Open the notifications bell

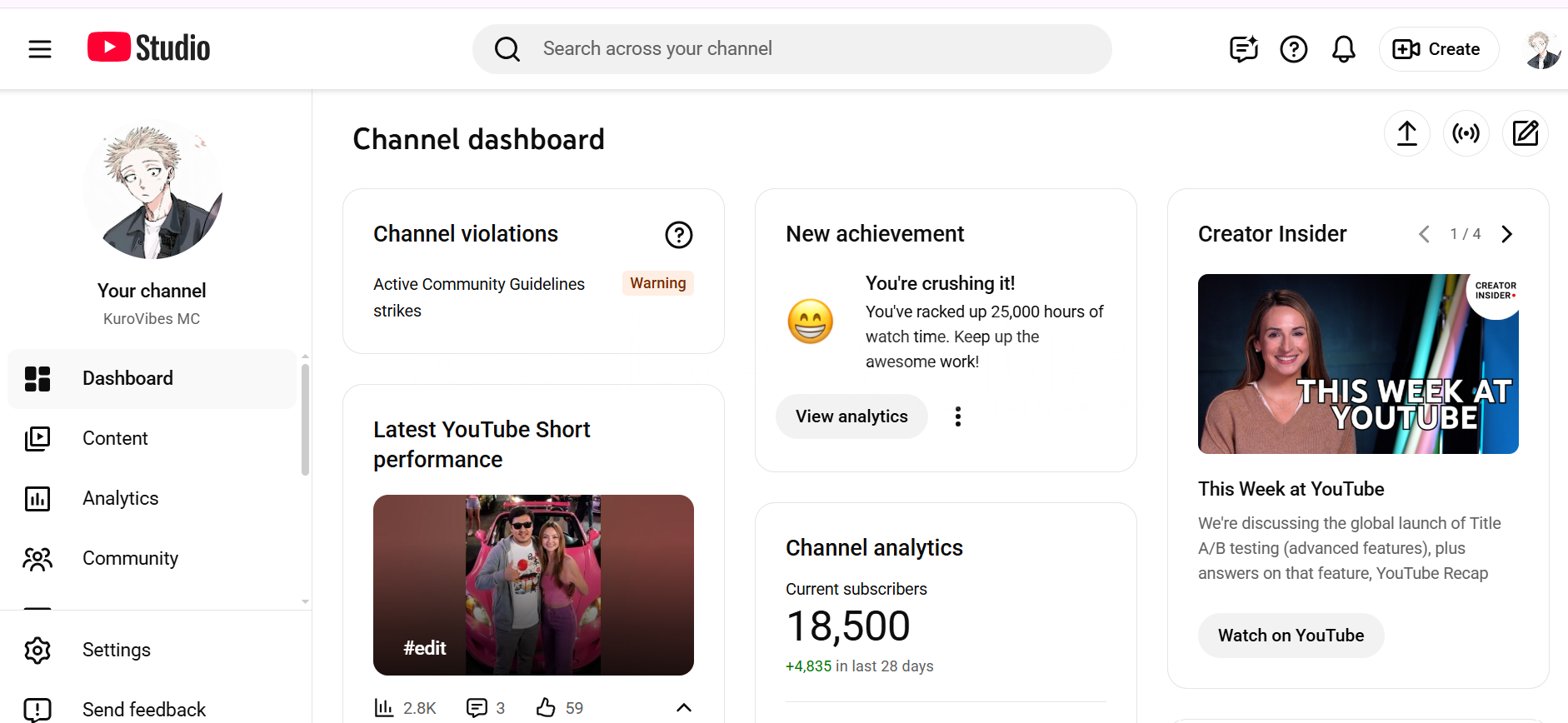(1343, 49)
